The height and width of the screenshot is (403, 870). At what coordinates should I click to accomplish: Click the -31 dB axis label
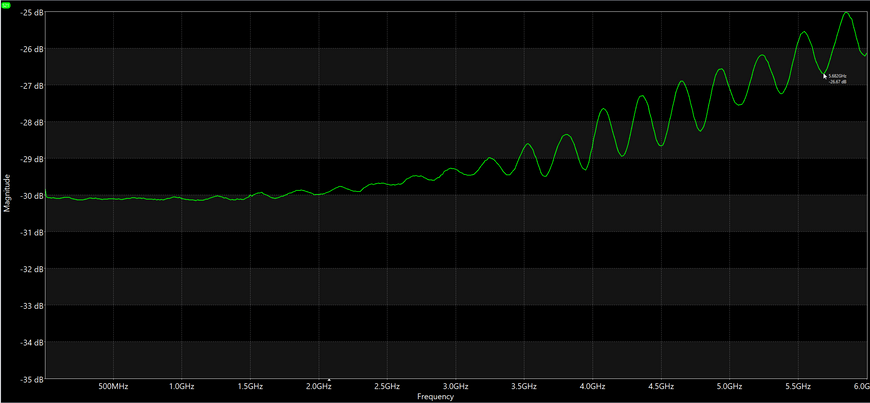click(32, 233)
